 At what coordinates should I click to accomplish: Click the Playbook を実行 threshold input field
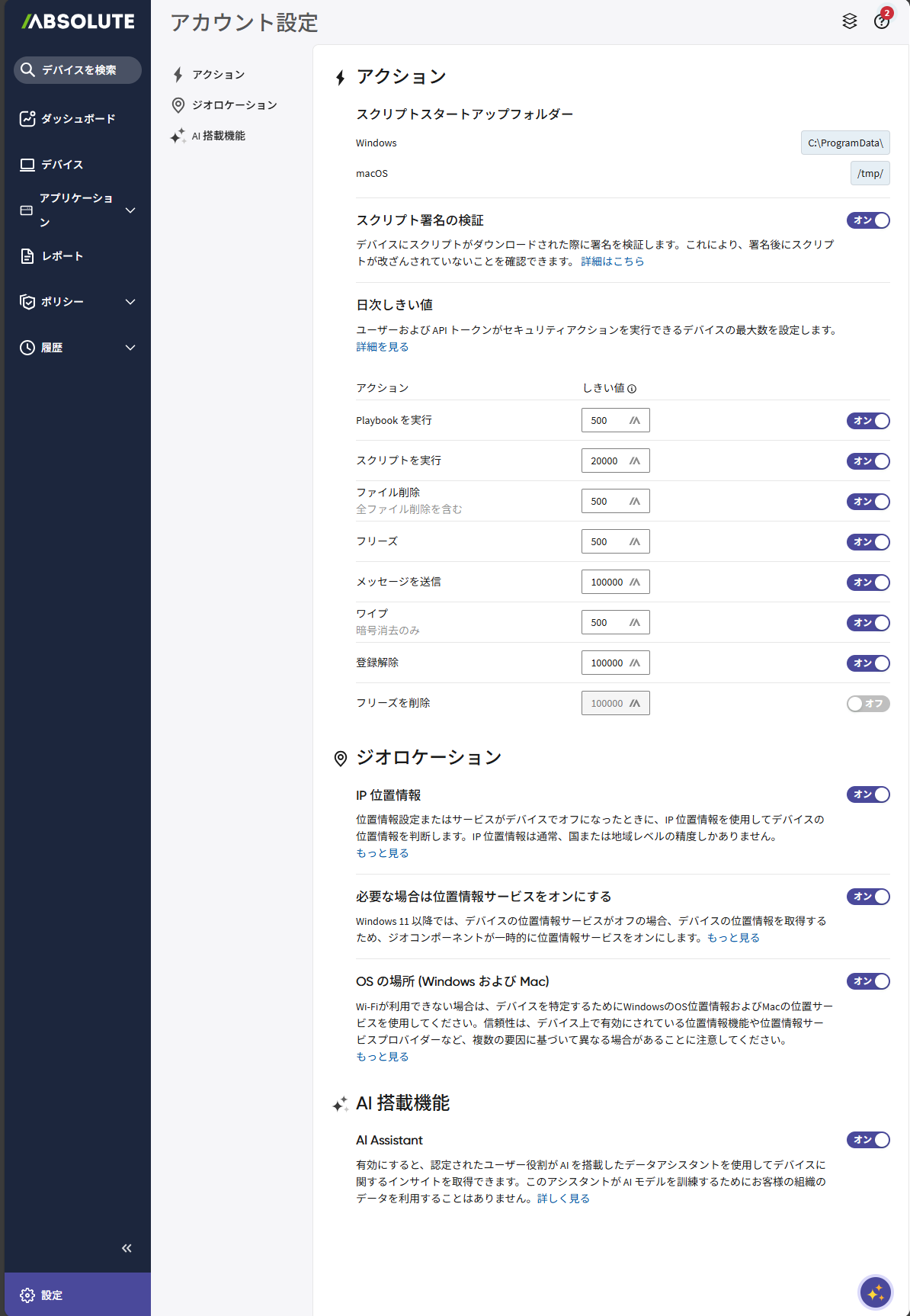[607, 421]
